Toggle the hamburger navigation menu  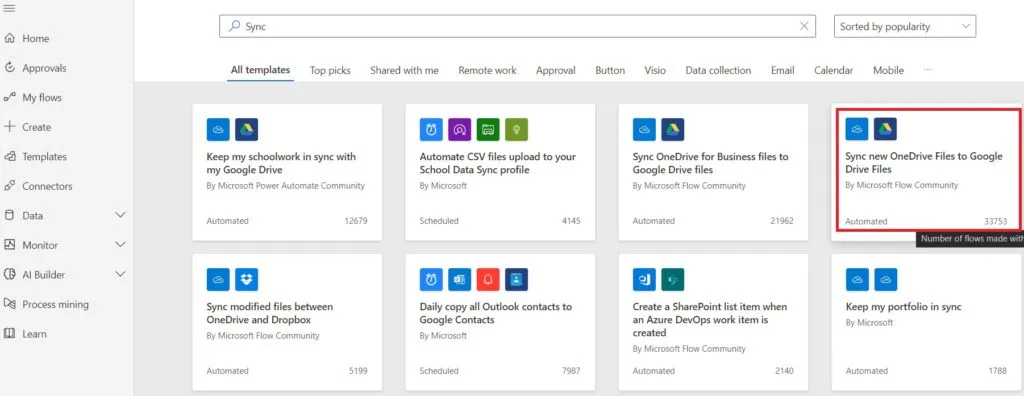pos(9,8)
